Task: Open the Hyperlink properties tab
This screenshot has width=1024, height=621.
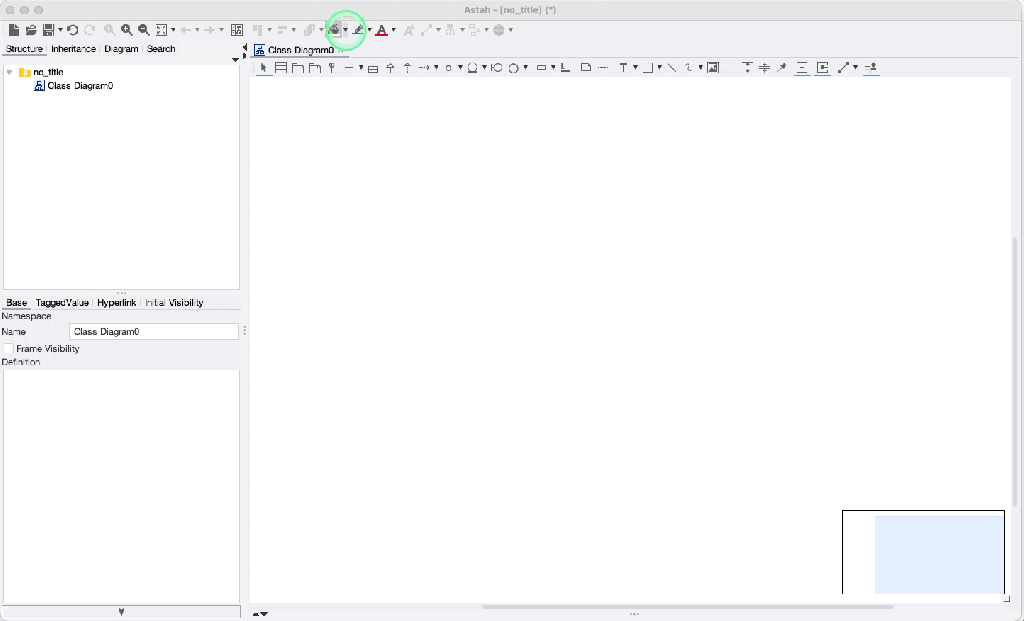Action: 116,302
